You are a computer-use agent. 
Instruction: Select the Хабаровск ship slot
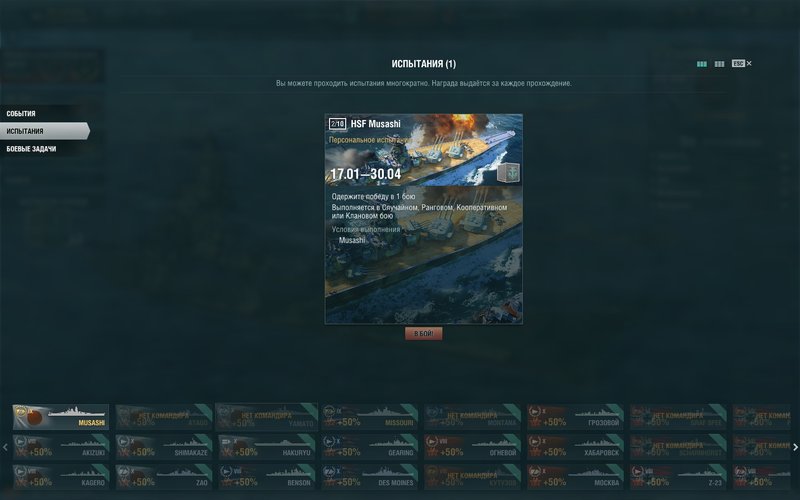575,447
